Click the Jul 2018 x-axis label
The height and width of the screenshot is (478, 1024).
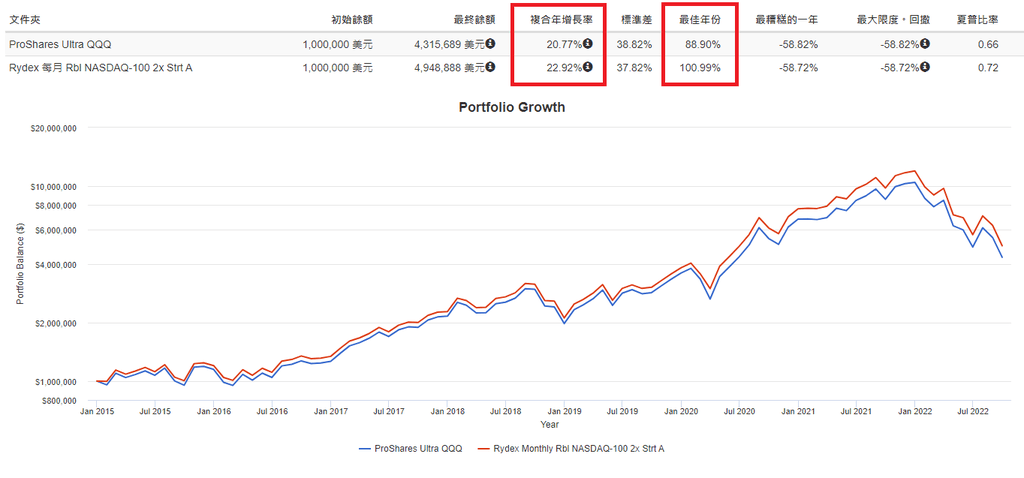[505, 412]
